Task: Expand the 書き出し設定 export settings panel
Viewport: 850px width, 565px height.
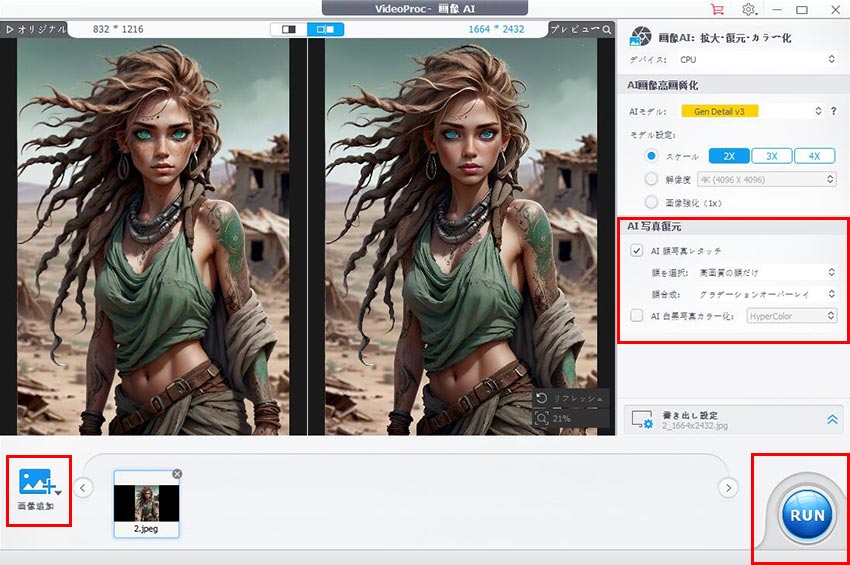Action: click(x=831, y=420)
